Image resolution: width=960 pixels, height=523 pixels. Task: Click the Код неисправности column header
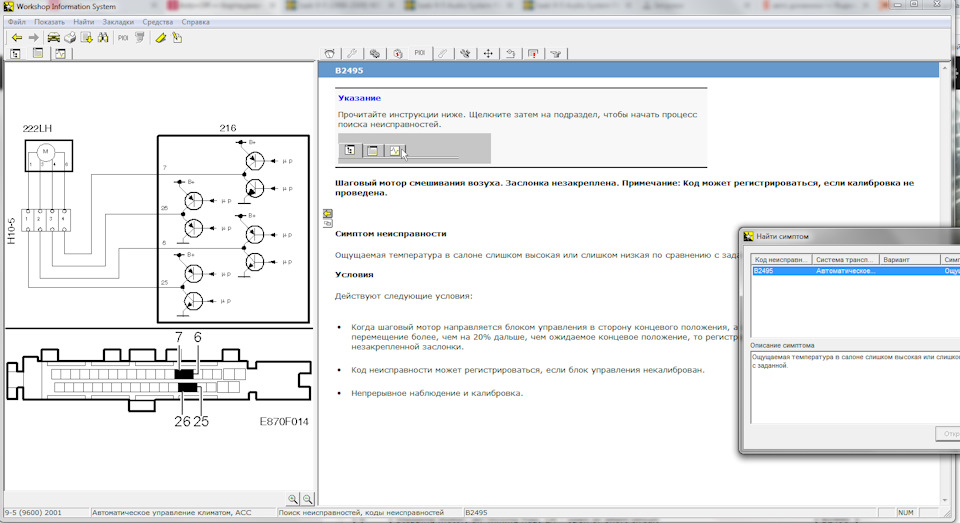coord(781,259)
